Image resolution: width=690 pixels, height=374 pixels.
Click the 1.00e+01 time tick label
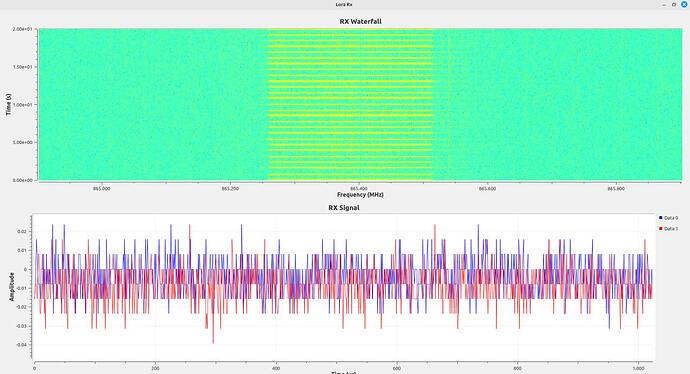23,105
